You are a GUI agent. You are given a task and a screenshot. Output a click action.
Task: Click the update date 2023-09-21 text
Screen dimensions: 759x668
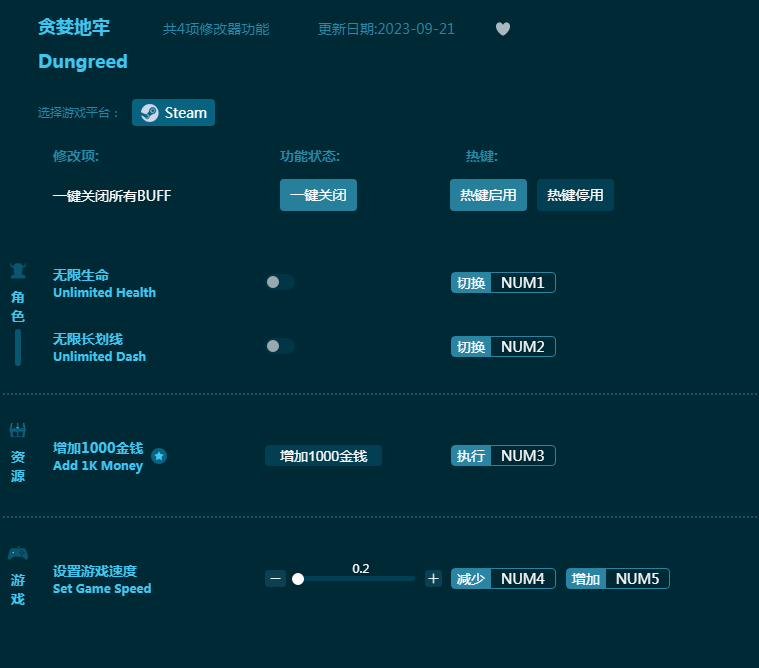click(386, 29)
